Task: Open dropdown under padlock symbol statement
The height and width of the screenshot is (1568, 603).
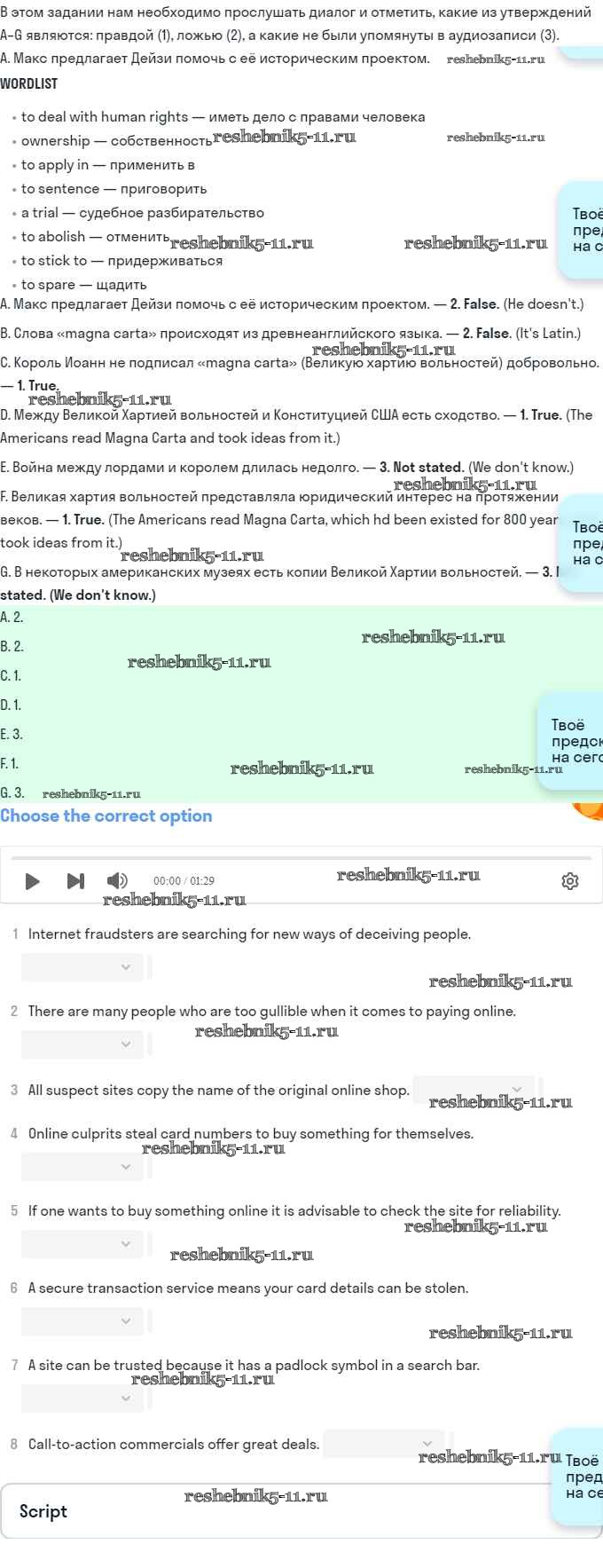Action: point(82,1399)
